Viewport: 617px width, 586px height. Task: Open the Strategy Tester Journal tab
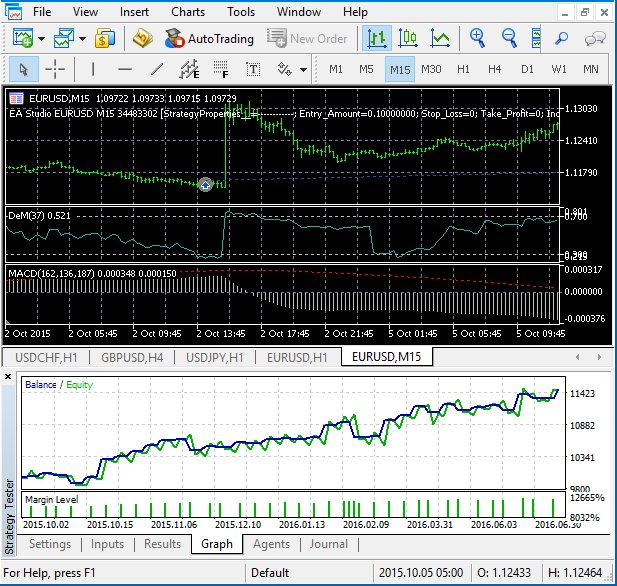(329, 544)
